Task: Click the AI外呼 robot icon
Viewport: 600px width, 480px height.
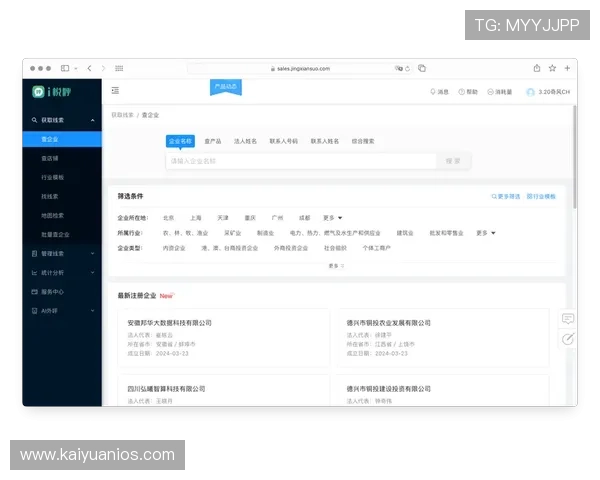Action: (x=34, y=311)
